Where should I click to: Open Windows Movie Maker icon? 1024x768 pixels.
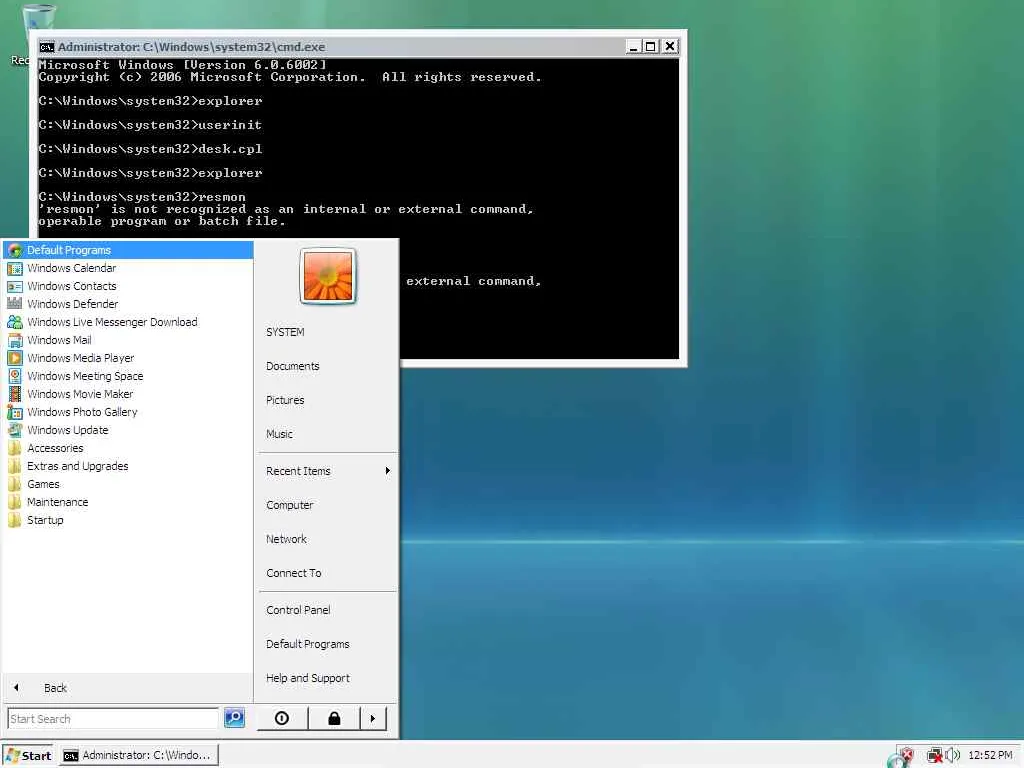14,394
